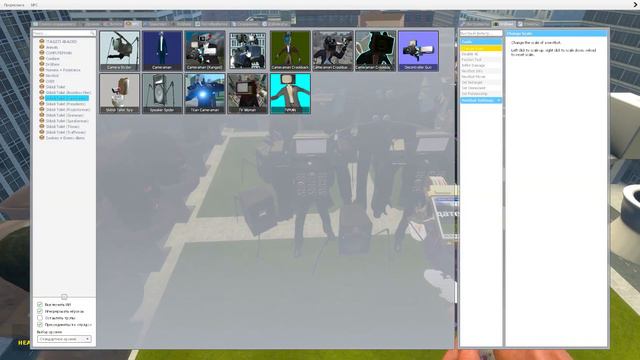The width and height of the screenshot is (640, 360).
Task: Toggle the Присоединить к отряду checkbox
Action: [40, 324]
